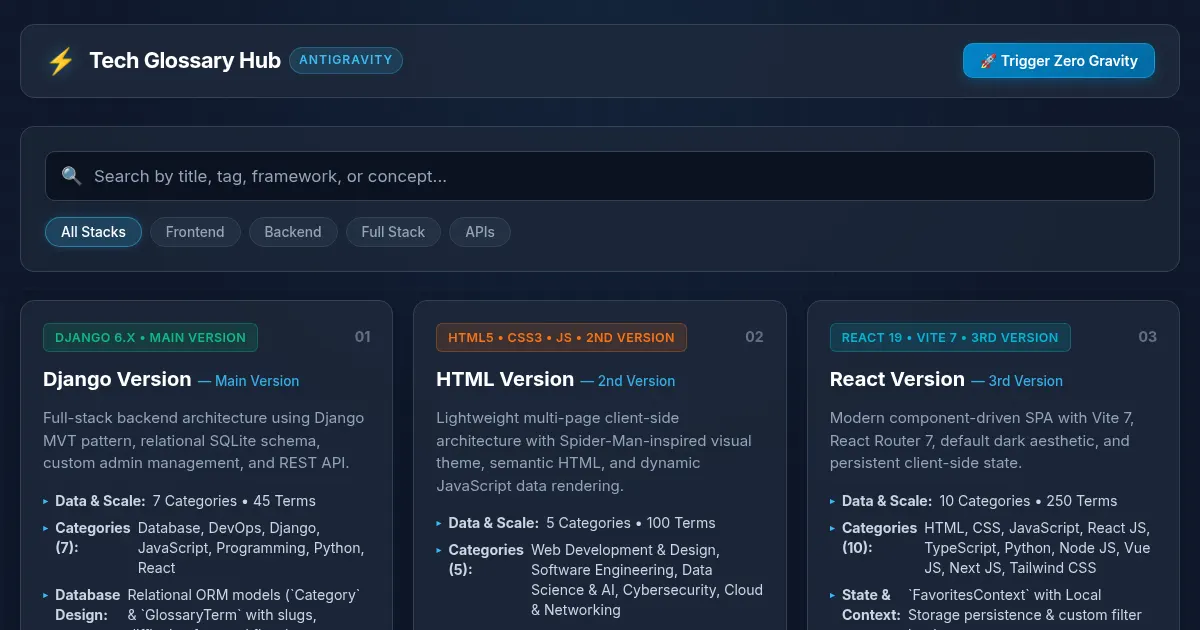Click Django card 'Data & Scale:' label

point(100,501)
